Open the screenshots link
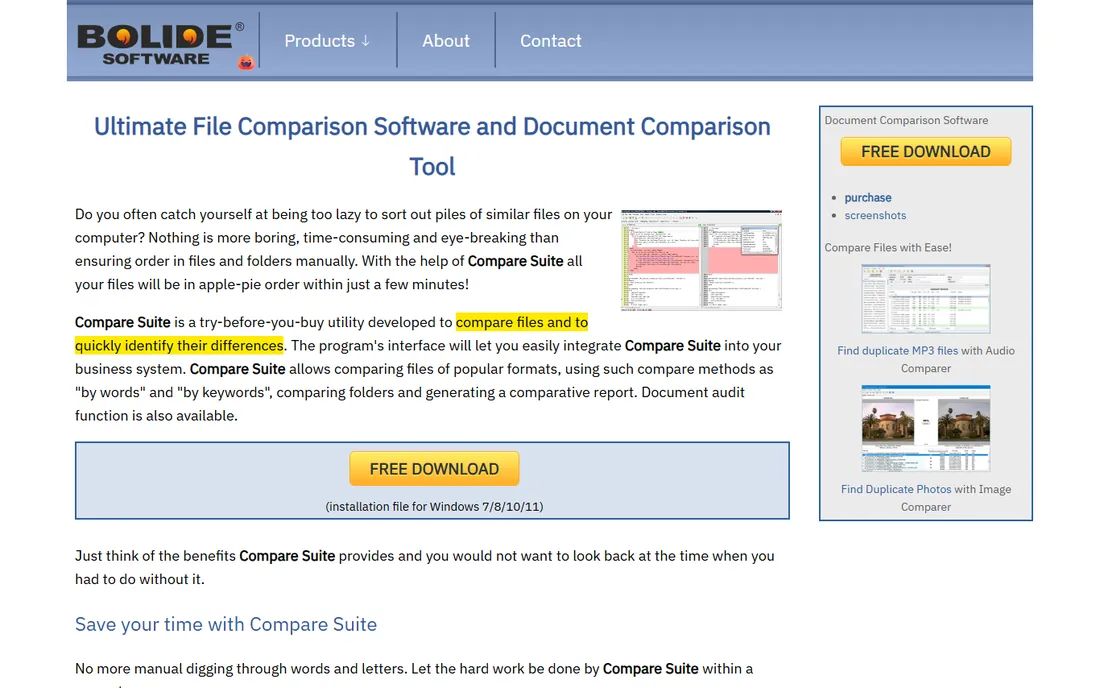 [x=875, y=215]
